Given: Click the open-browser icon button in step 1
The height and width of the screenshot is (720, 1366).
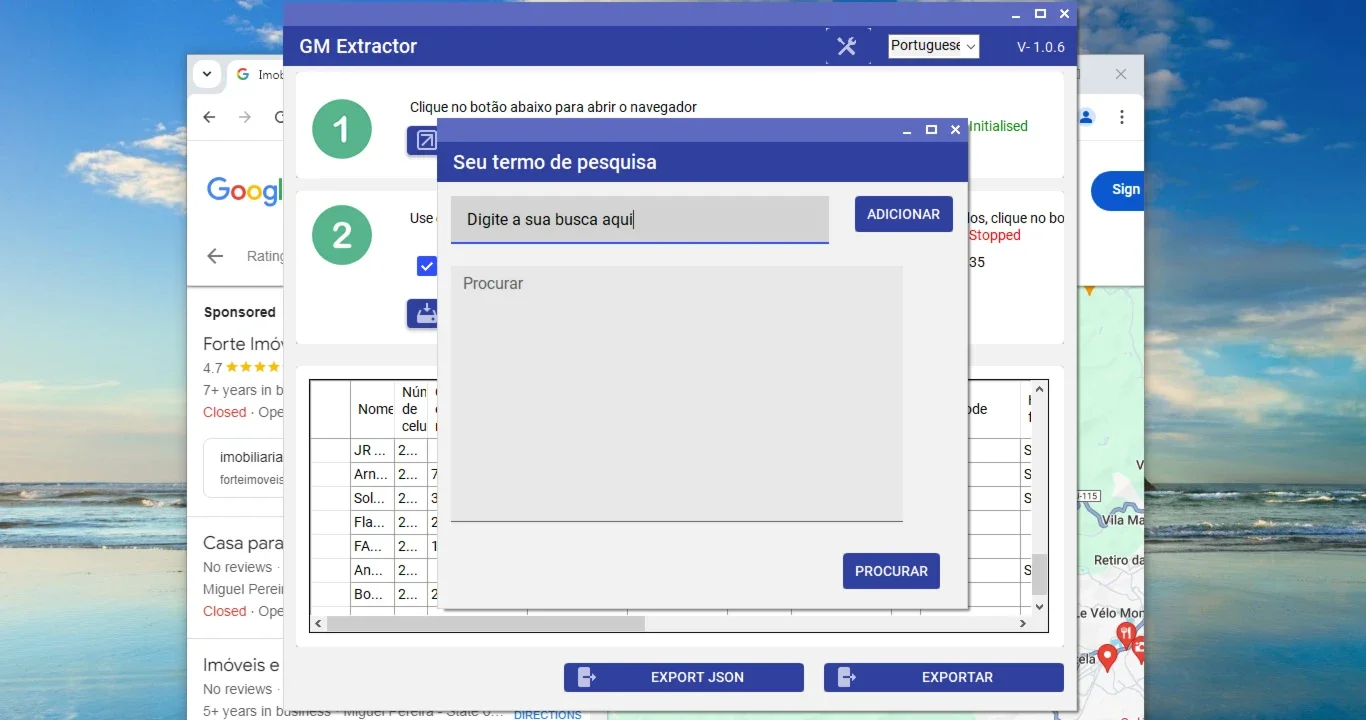Looking at the screenshot, I should point(422,141).
